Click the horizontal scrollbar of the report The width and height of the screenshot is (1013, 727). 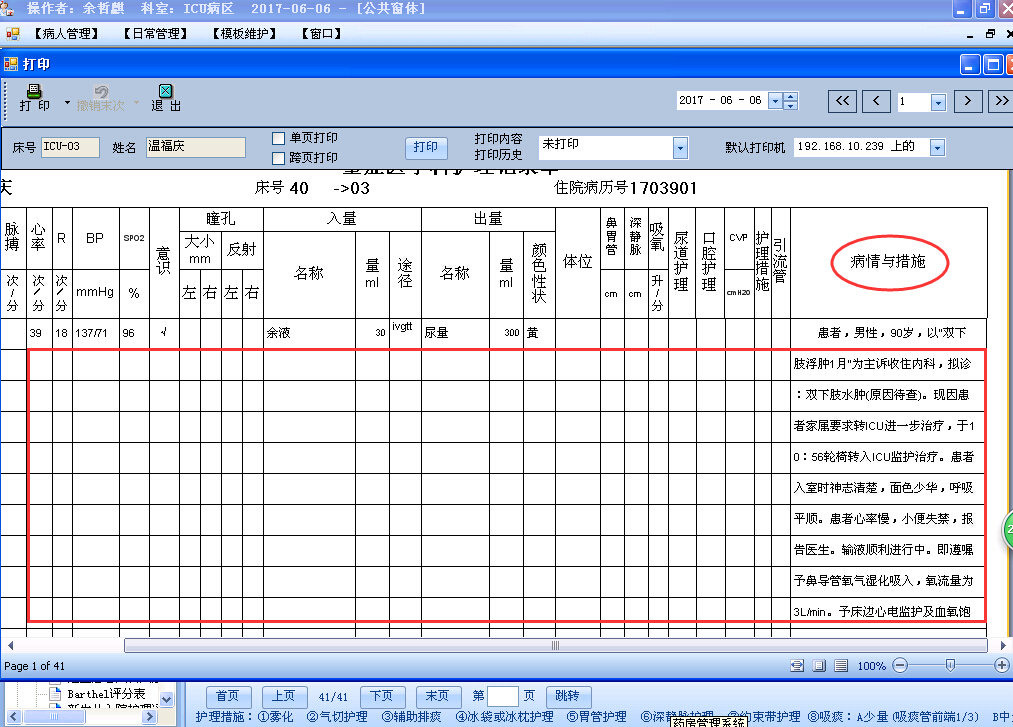click(x=556, y=645)
